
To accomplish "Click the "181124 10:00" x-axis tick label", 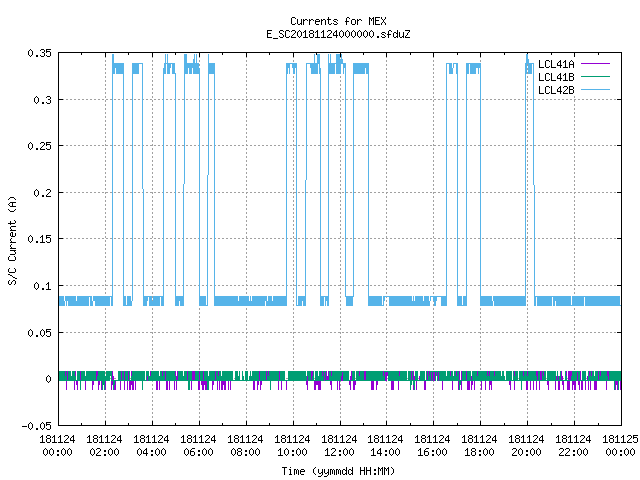I will click(292, 446).
